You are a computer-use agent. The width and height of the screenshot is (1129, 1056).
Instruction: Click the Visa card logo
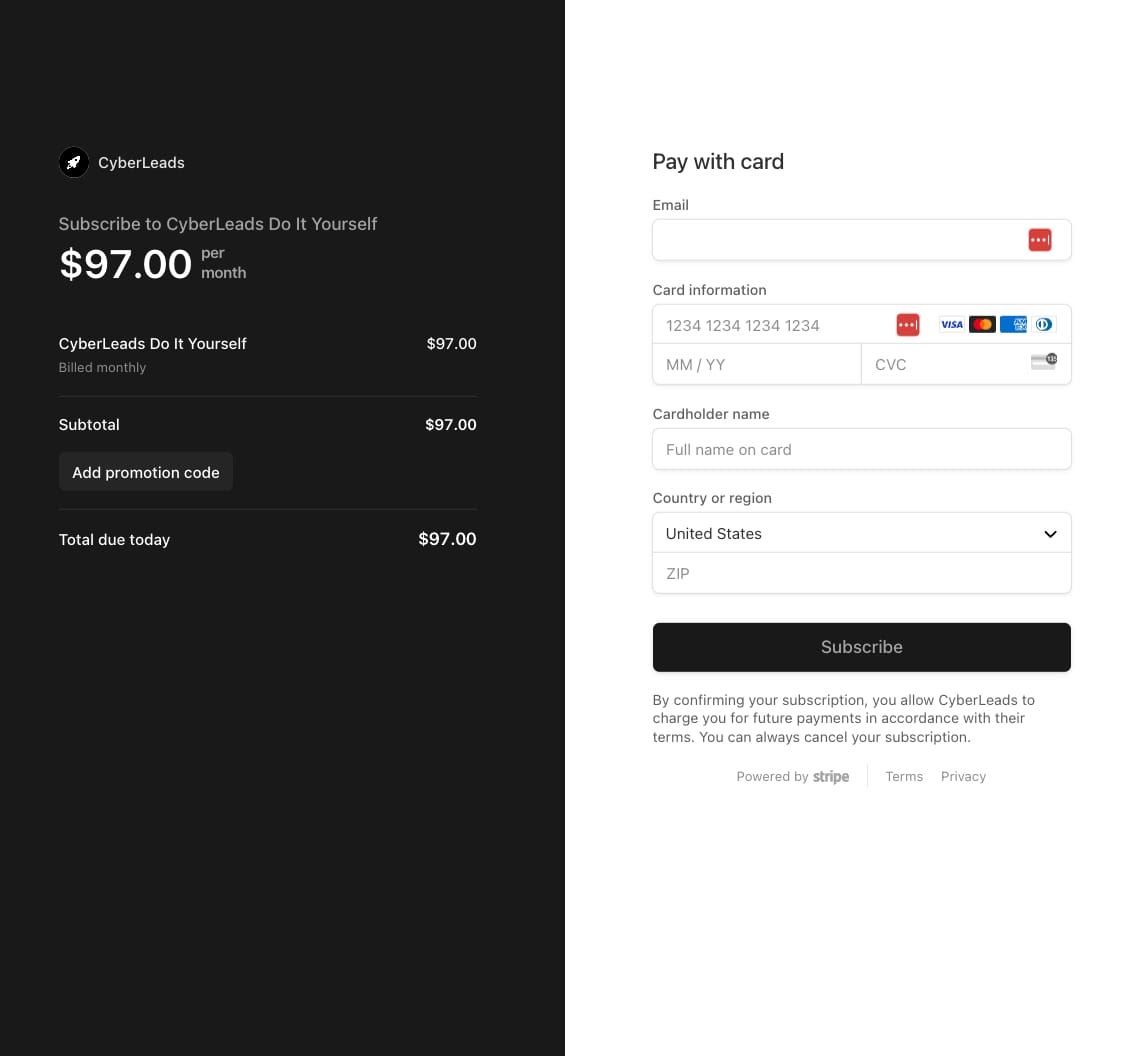(952, 324)
